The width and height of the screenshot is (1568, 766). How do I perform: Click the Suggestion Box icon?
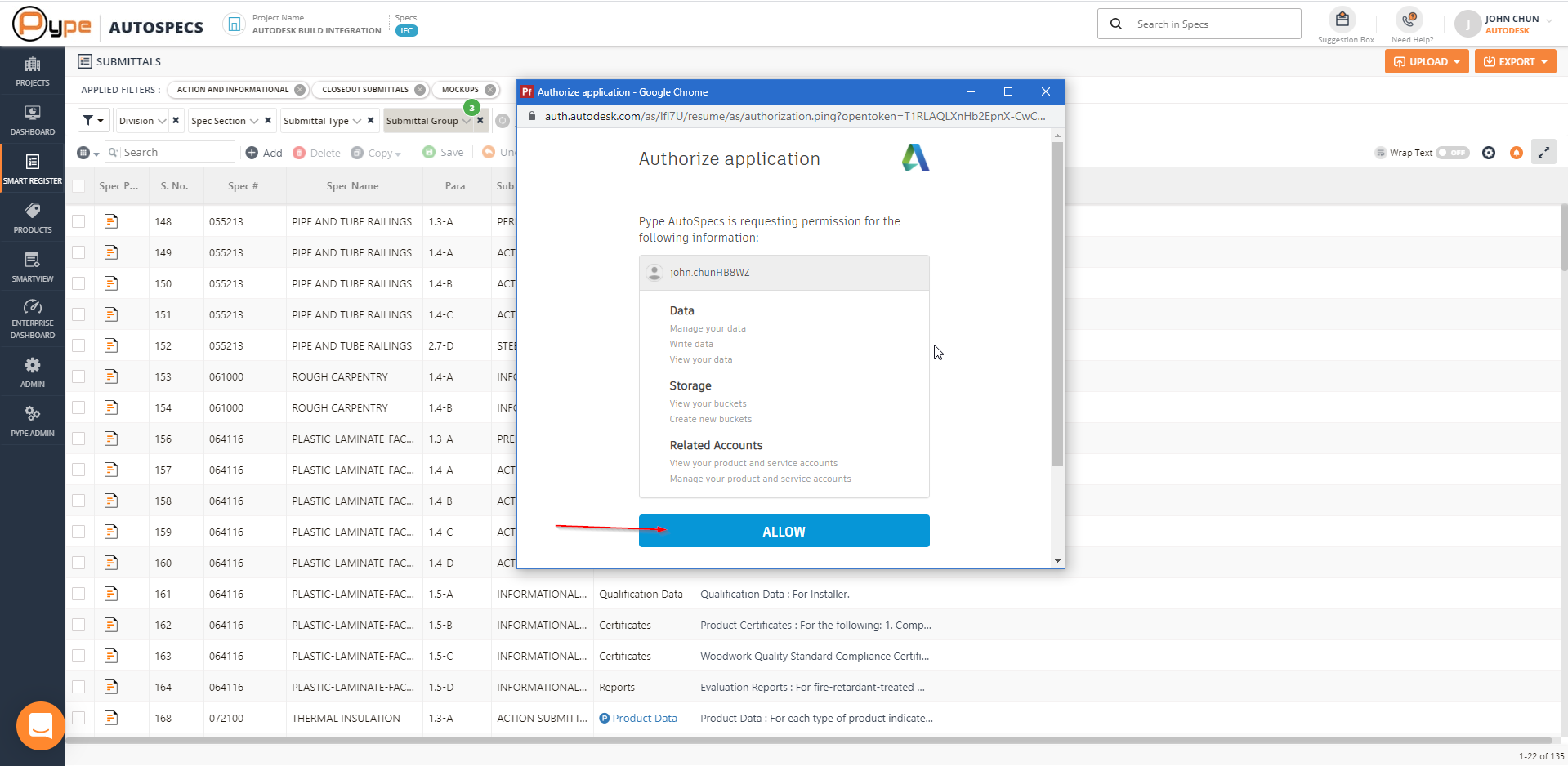[x=1342, y=20]
